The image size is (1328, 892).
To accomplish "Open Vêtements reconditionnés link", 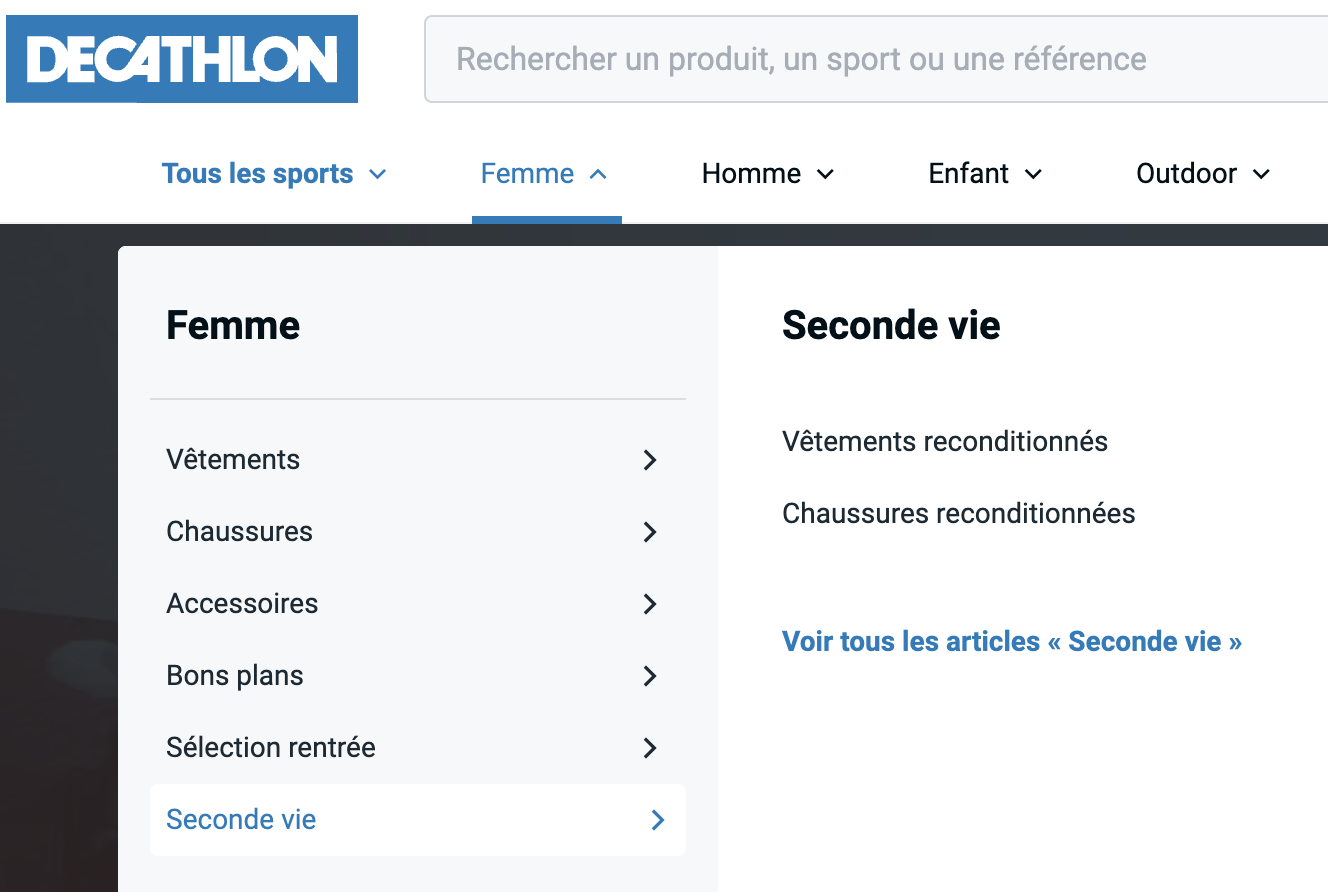I will tap(945, 441).
